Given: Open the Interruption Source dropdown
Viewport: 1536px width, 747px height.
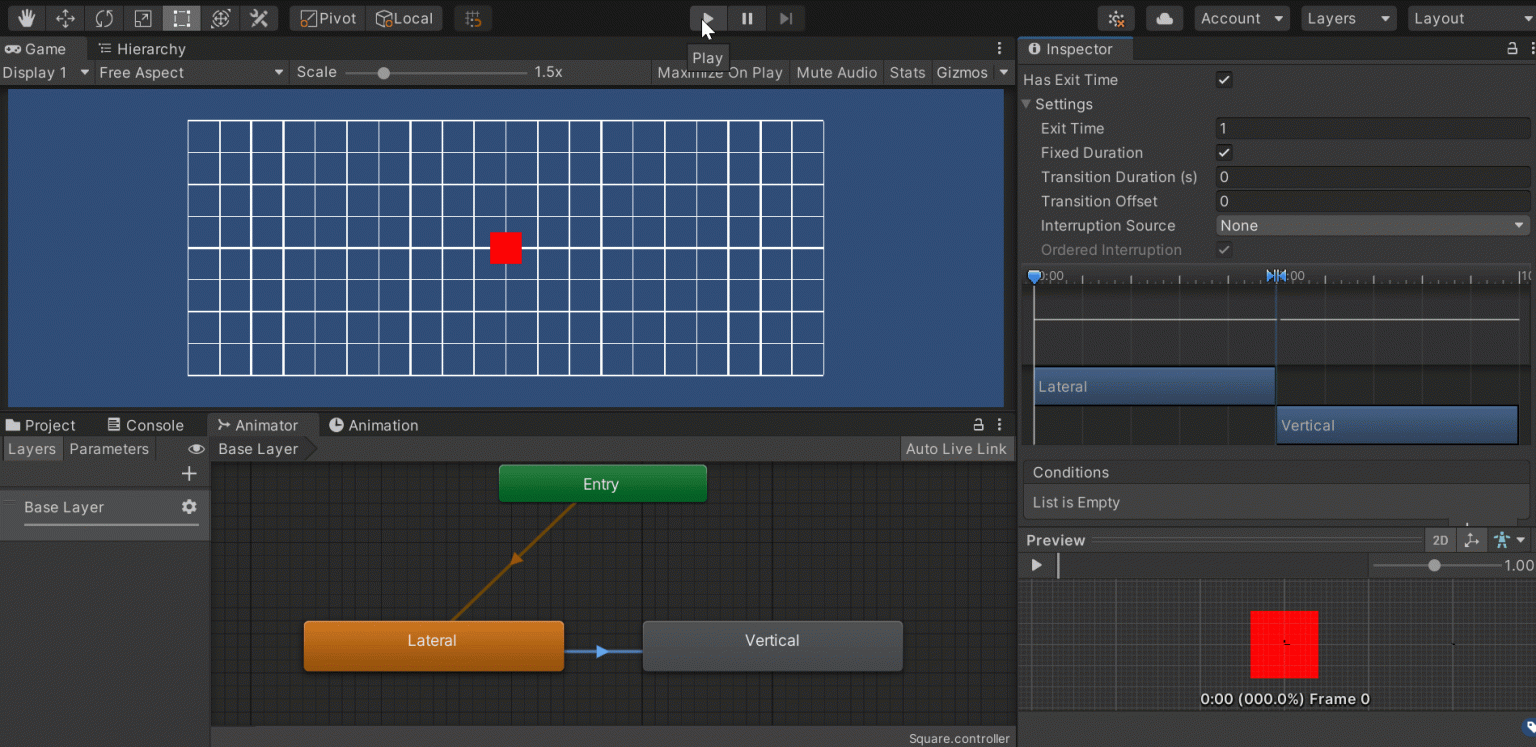Looking at the screenshot, I should coord(1372,226).
